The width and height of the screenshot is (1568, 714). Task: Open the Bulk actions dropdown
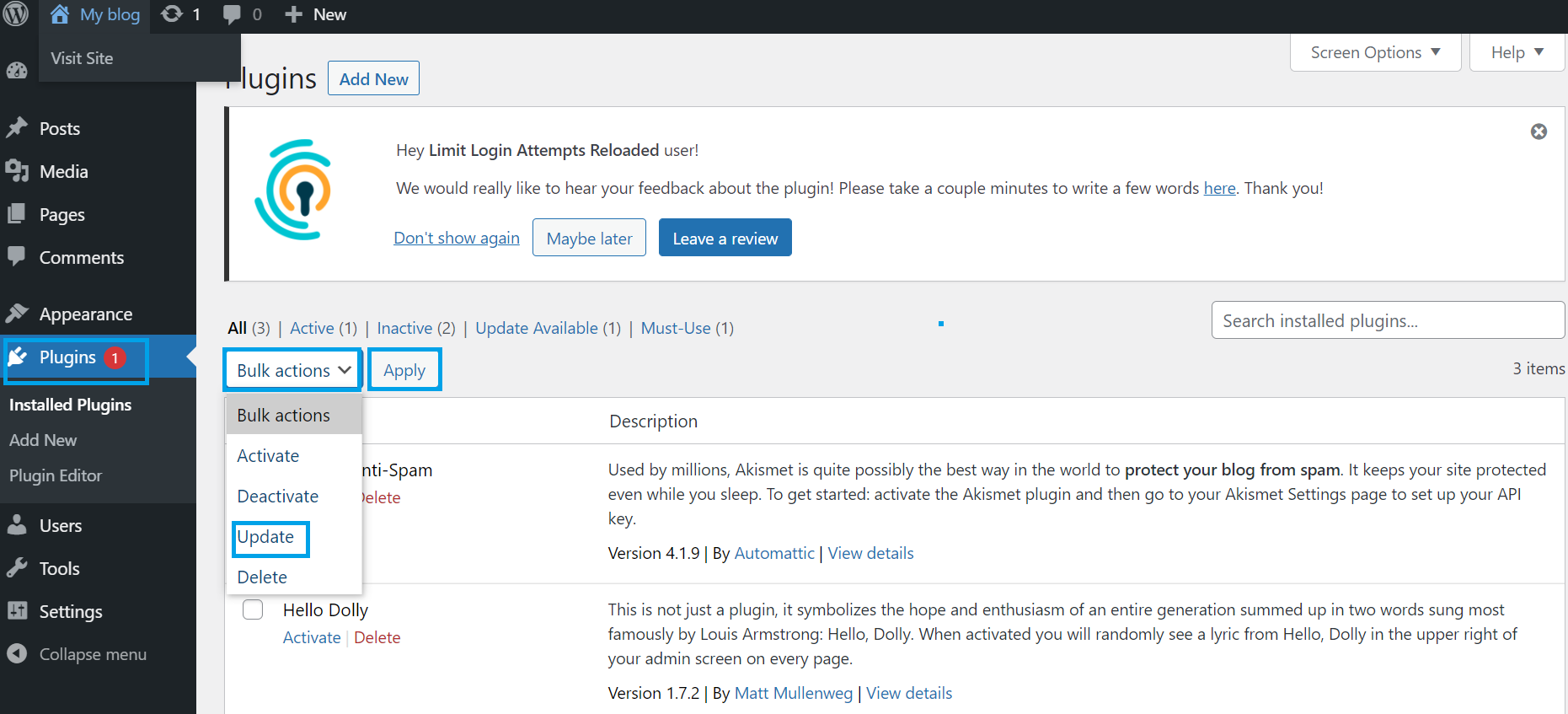293,370
